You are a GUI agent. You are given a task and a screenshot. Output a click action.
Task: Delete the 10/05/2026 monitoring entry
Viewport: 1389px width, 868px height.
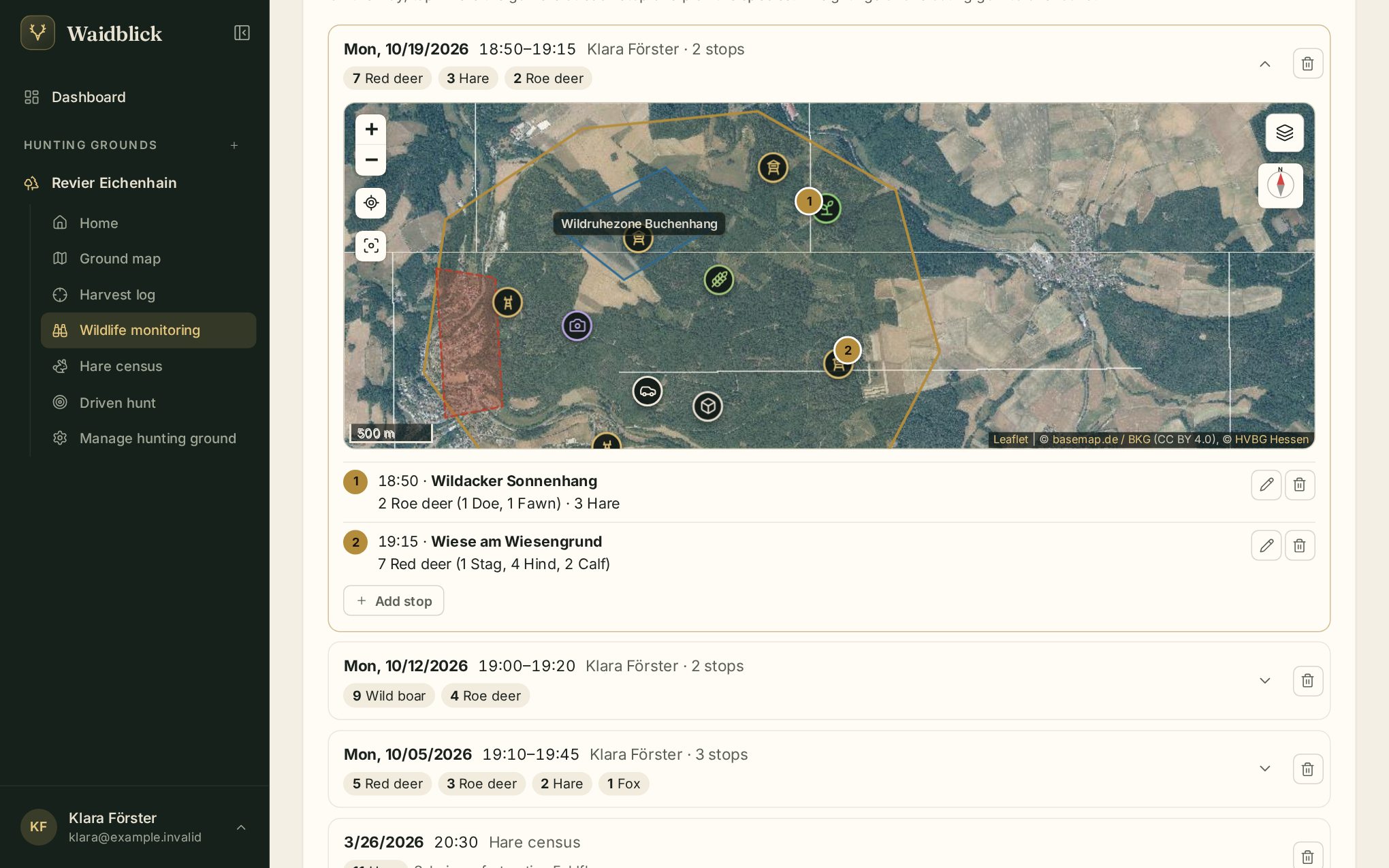pos(1307,769)
